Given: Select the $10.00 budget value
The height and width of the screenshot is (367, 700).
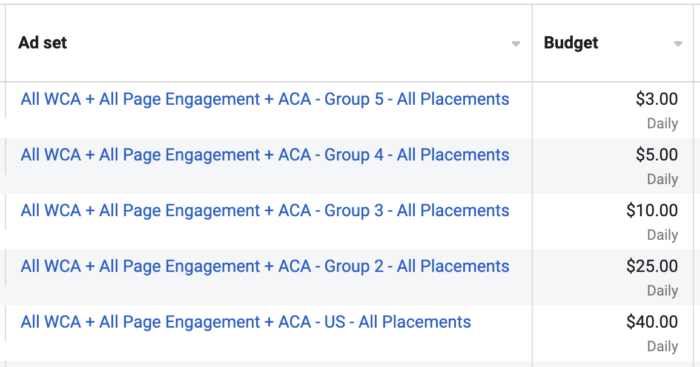Looking at the screenshot, I should click(x=652, y=211).
